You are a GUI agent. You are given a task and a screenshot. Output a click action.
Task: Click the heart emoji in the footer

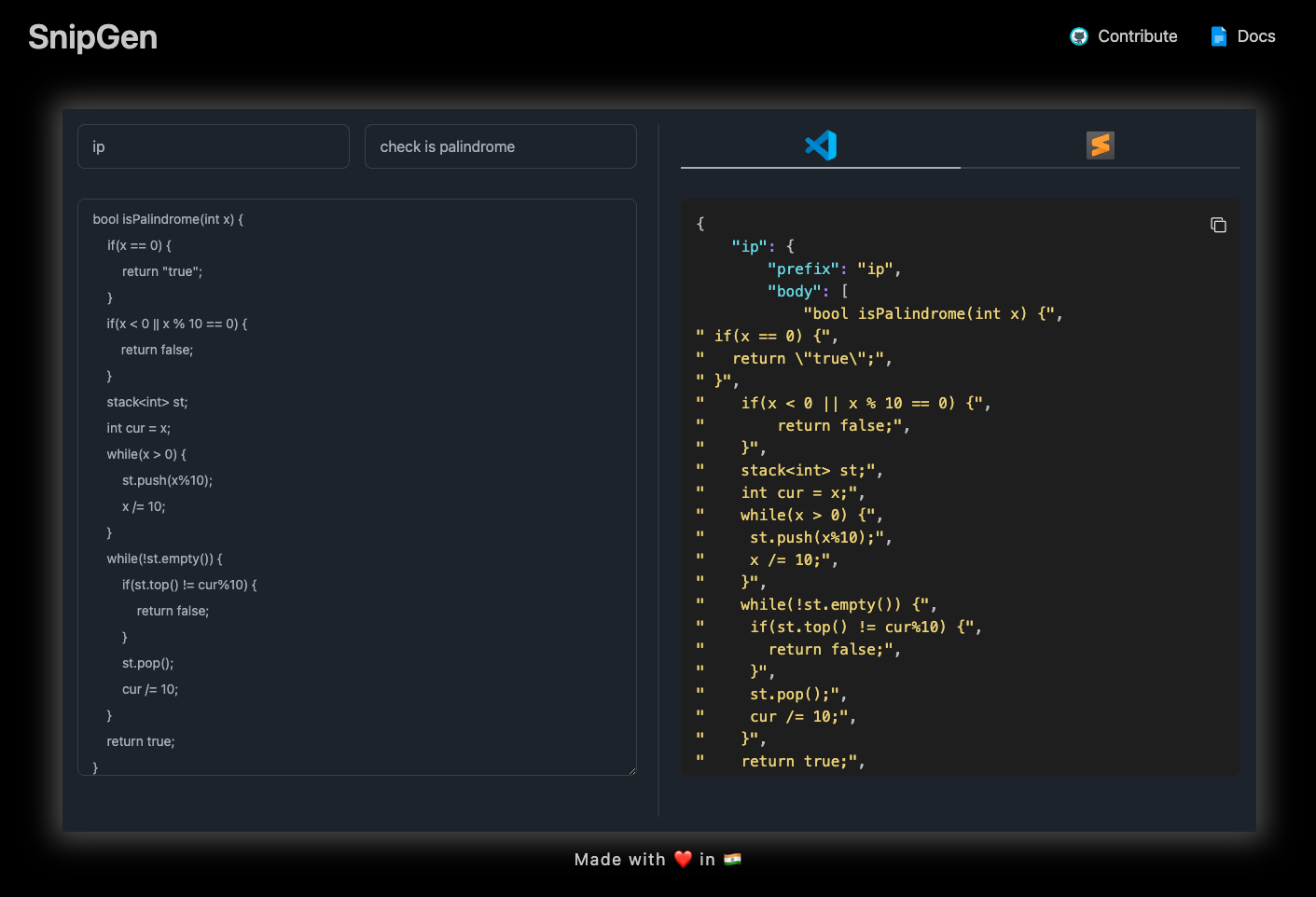coord(683,859)
